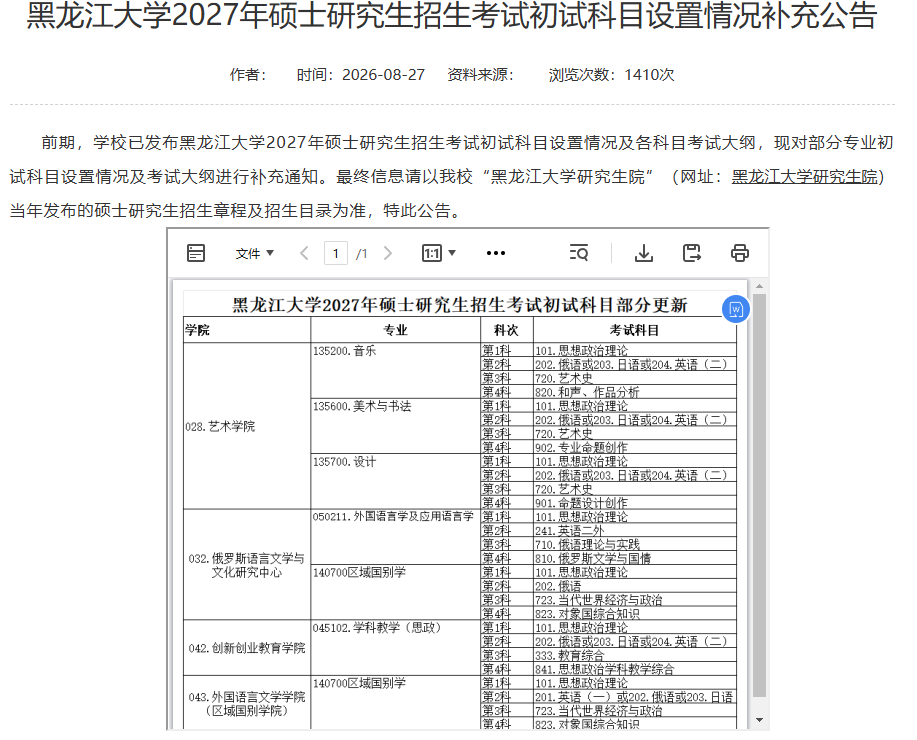Click the 浏览次数: 1410次 view count
The width and height of the screenshot is (917, 740).
[x=611, y=75]
